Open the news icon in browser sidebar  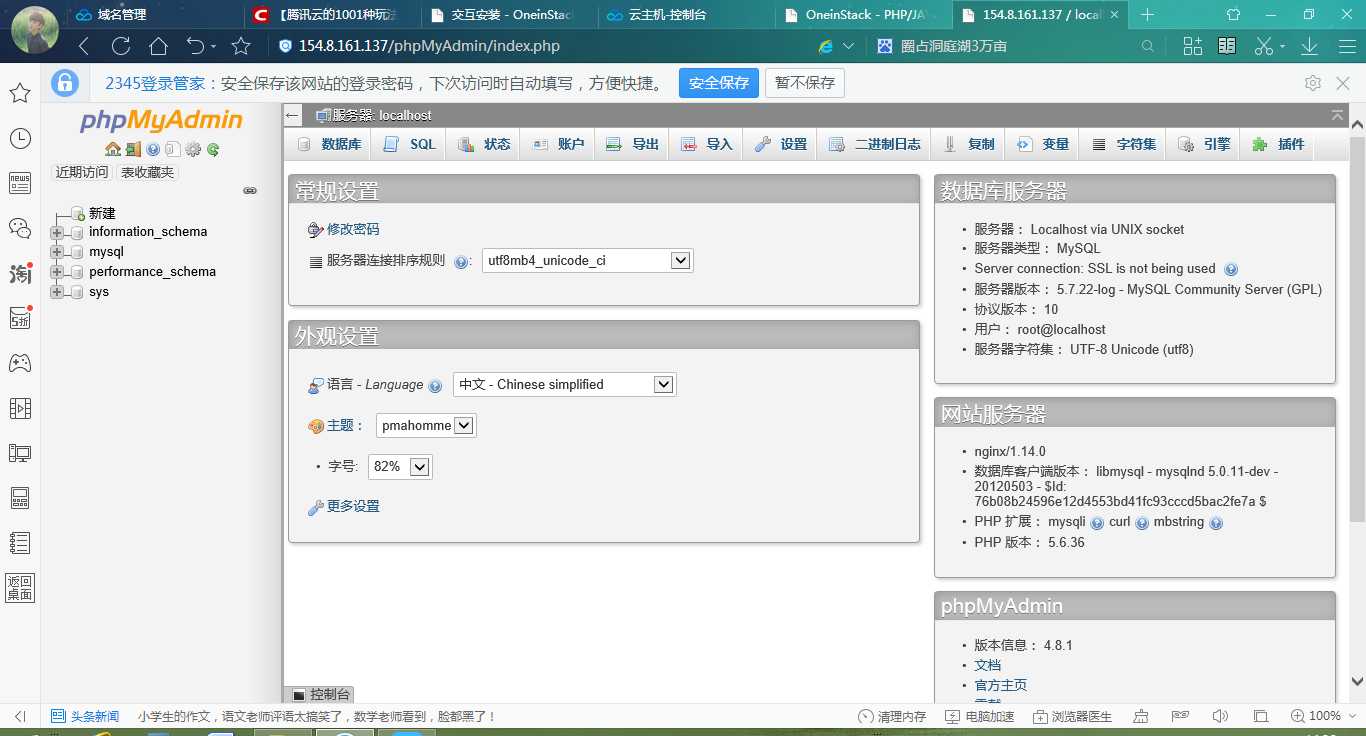coord(19,182)
